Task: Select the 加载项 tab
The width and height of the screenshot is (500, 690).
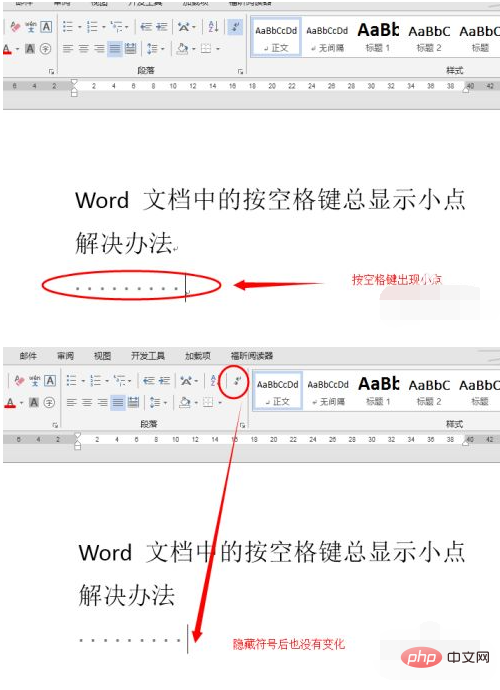Action: [198, 356]
